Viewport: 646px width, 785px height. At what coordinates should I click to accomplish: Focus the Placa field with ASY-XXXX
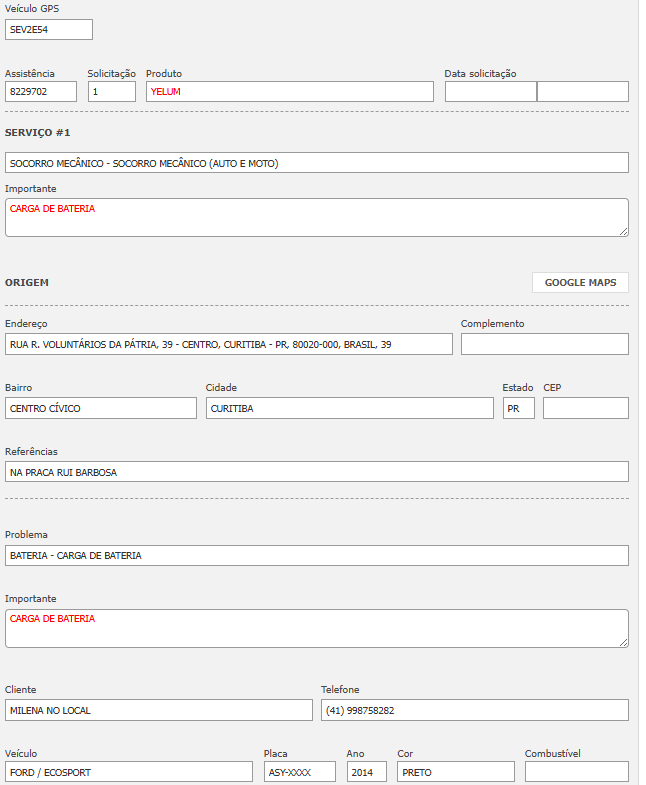299,772
